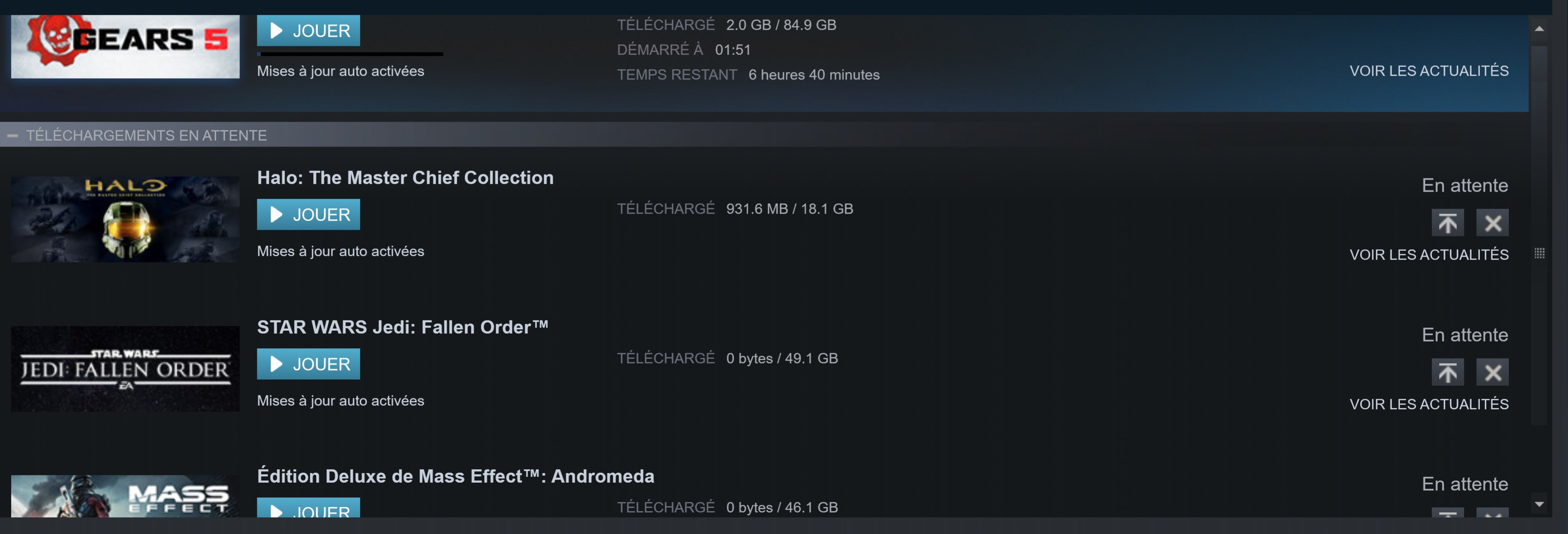Click the Jouer button for Gears 5
This screenshot has height=534, width=1568.
(x=308, y=31)
